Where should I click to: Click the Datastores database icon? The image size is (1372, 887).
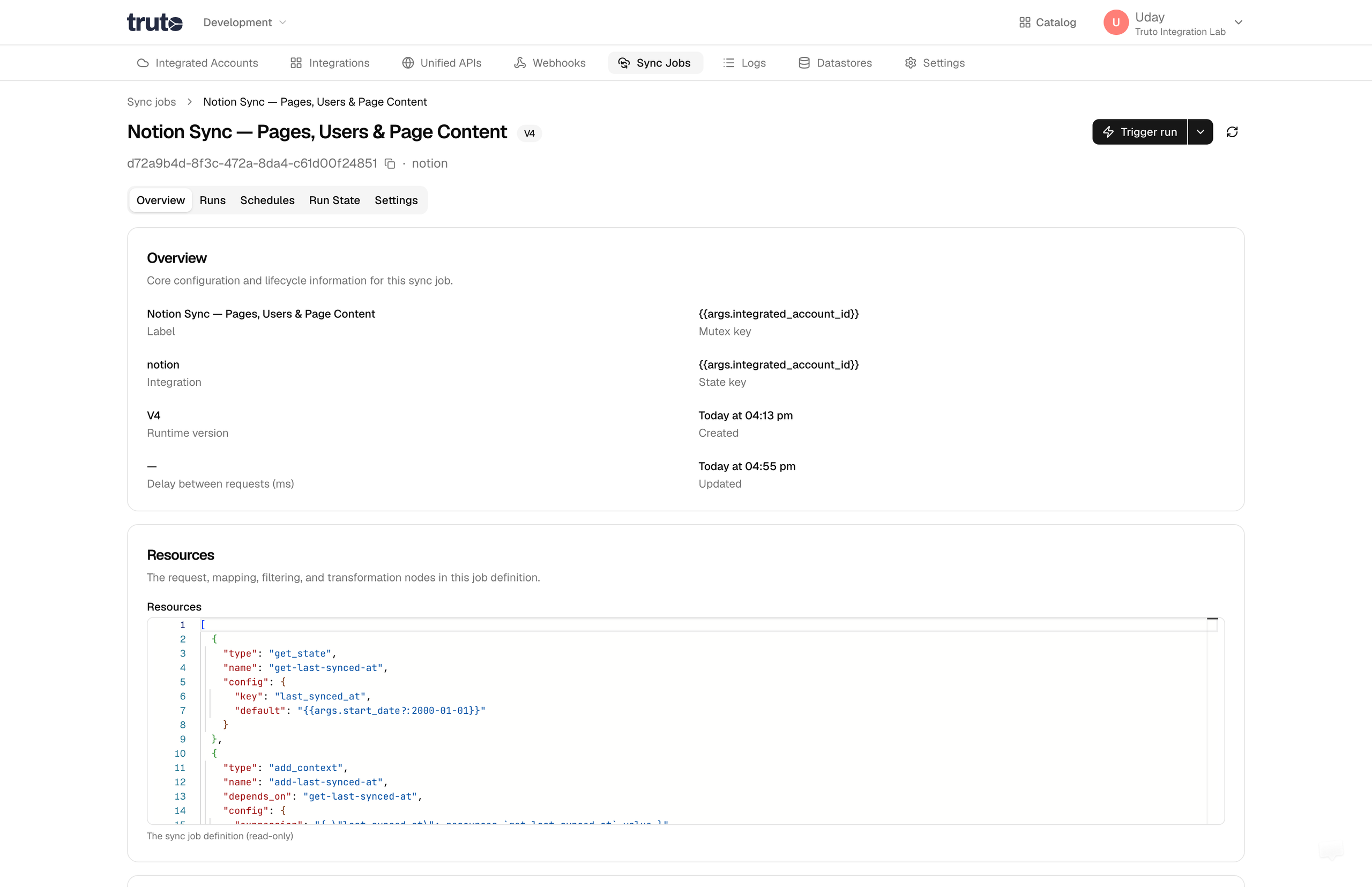(804, 63)
